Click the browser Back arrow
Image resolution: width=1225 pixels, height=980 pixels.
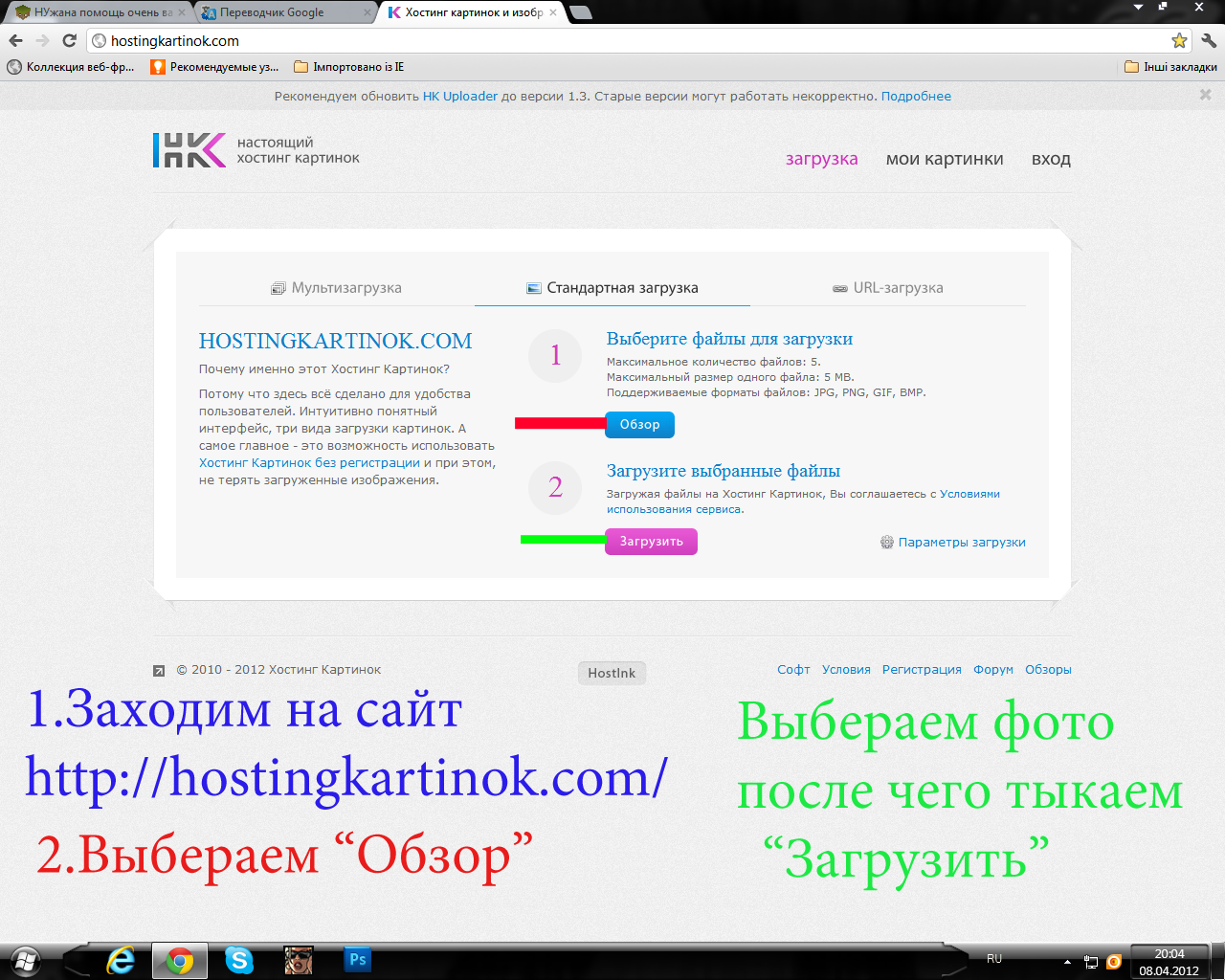click(15, 40)
